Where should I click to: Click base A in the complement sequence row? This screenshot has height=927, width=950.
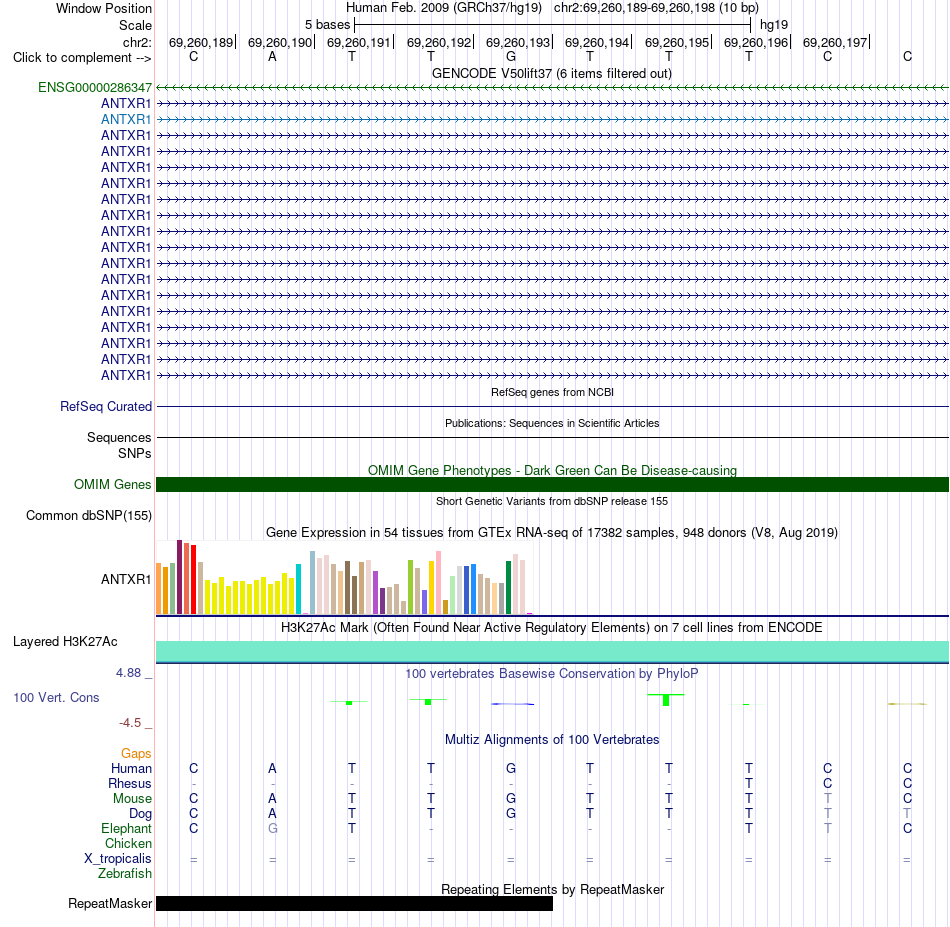(272, 57)
